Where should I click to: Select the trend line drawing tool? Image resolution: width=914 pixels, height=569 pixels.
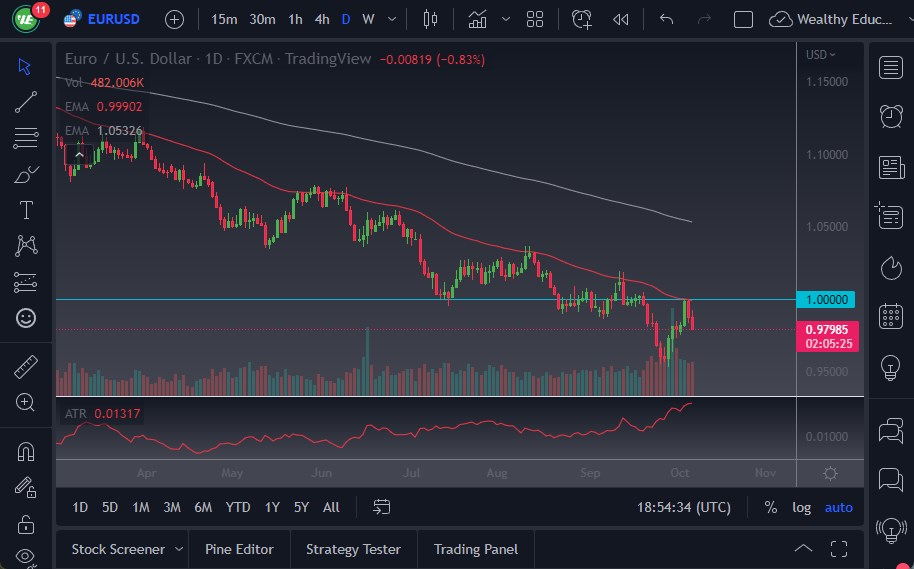pyautogui.click(x=26, y=102)
